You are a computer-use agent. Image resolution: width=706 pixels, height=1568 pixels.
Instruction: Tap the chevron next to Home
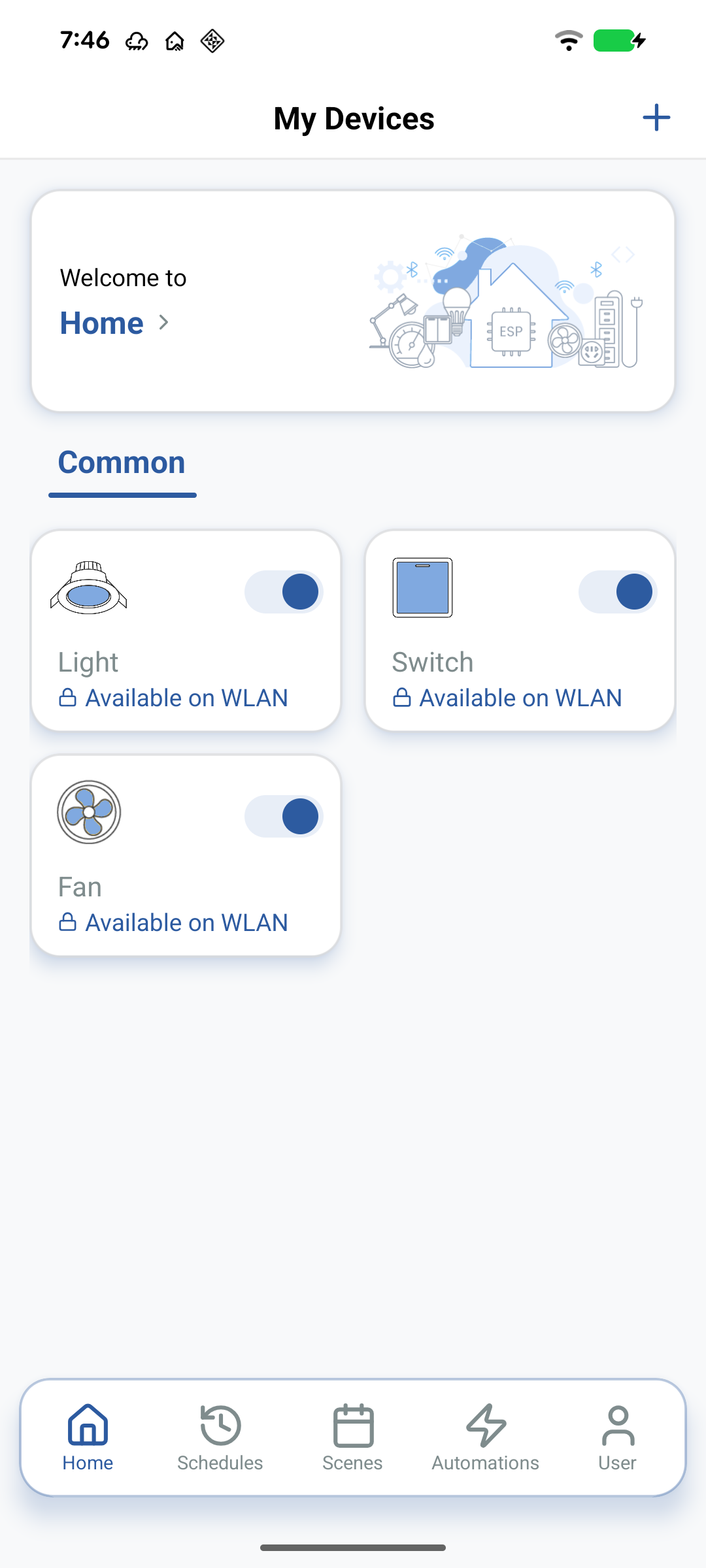click(164, 323)
